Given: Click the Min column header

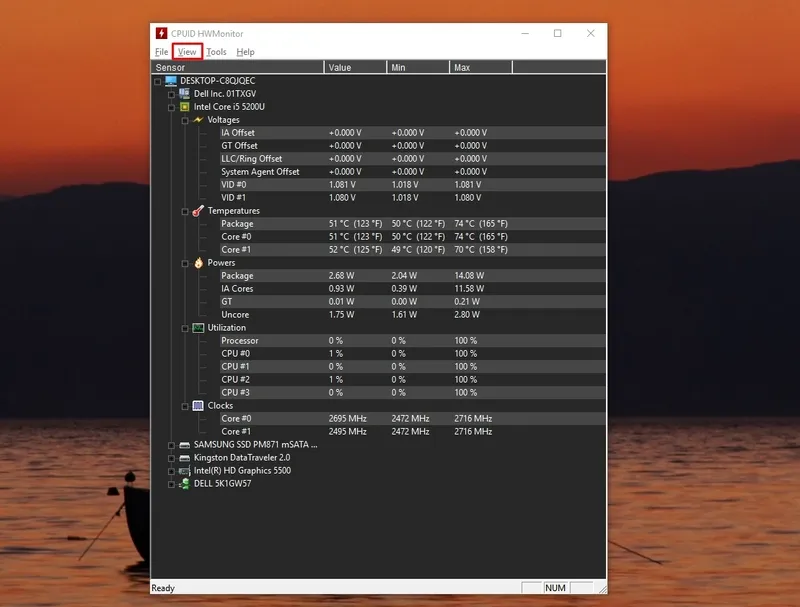Looking at the screenshot, I should (418, 67).
